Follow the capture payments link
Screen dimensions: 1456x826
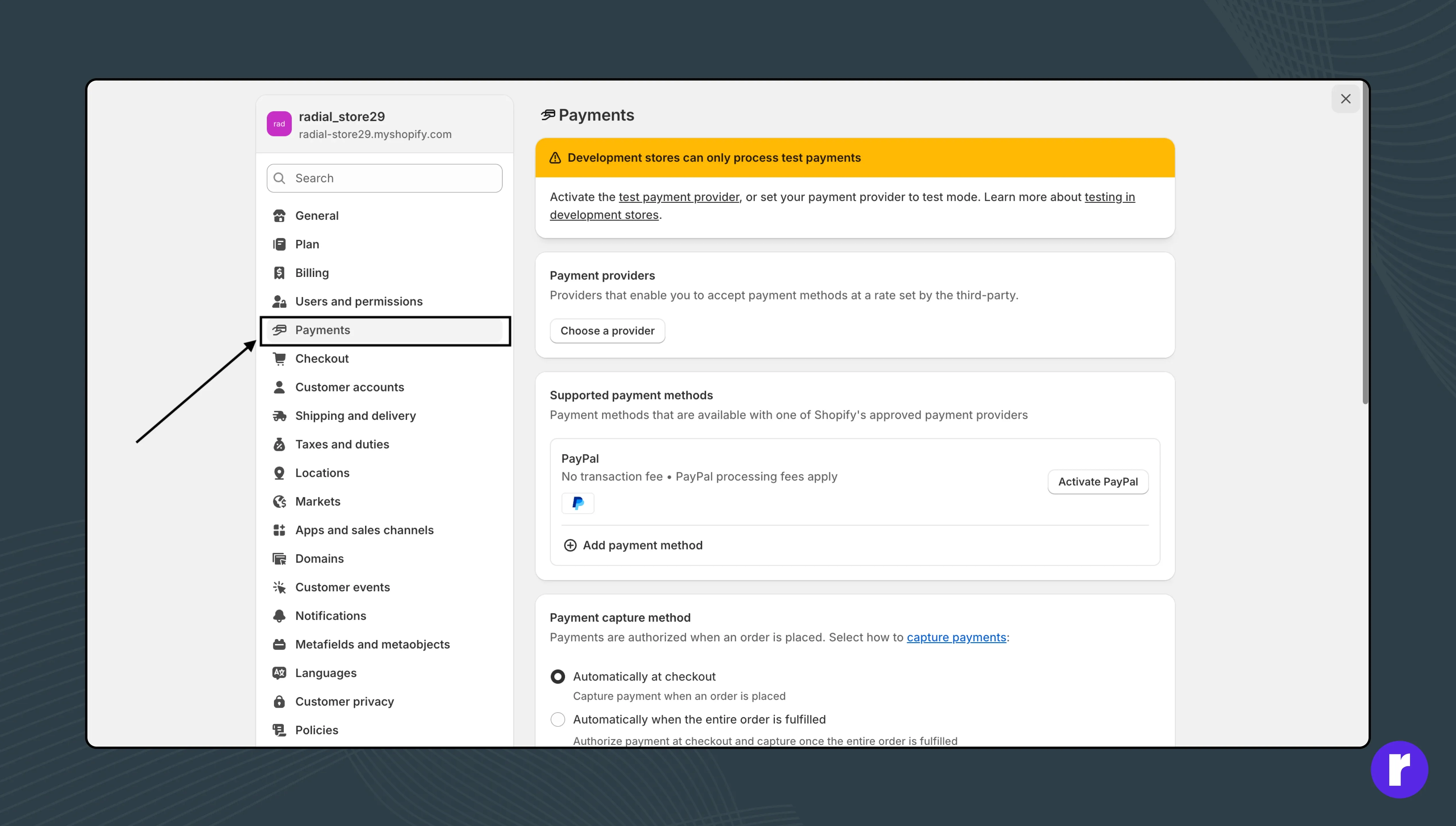click(956, 637)
